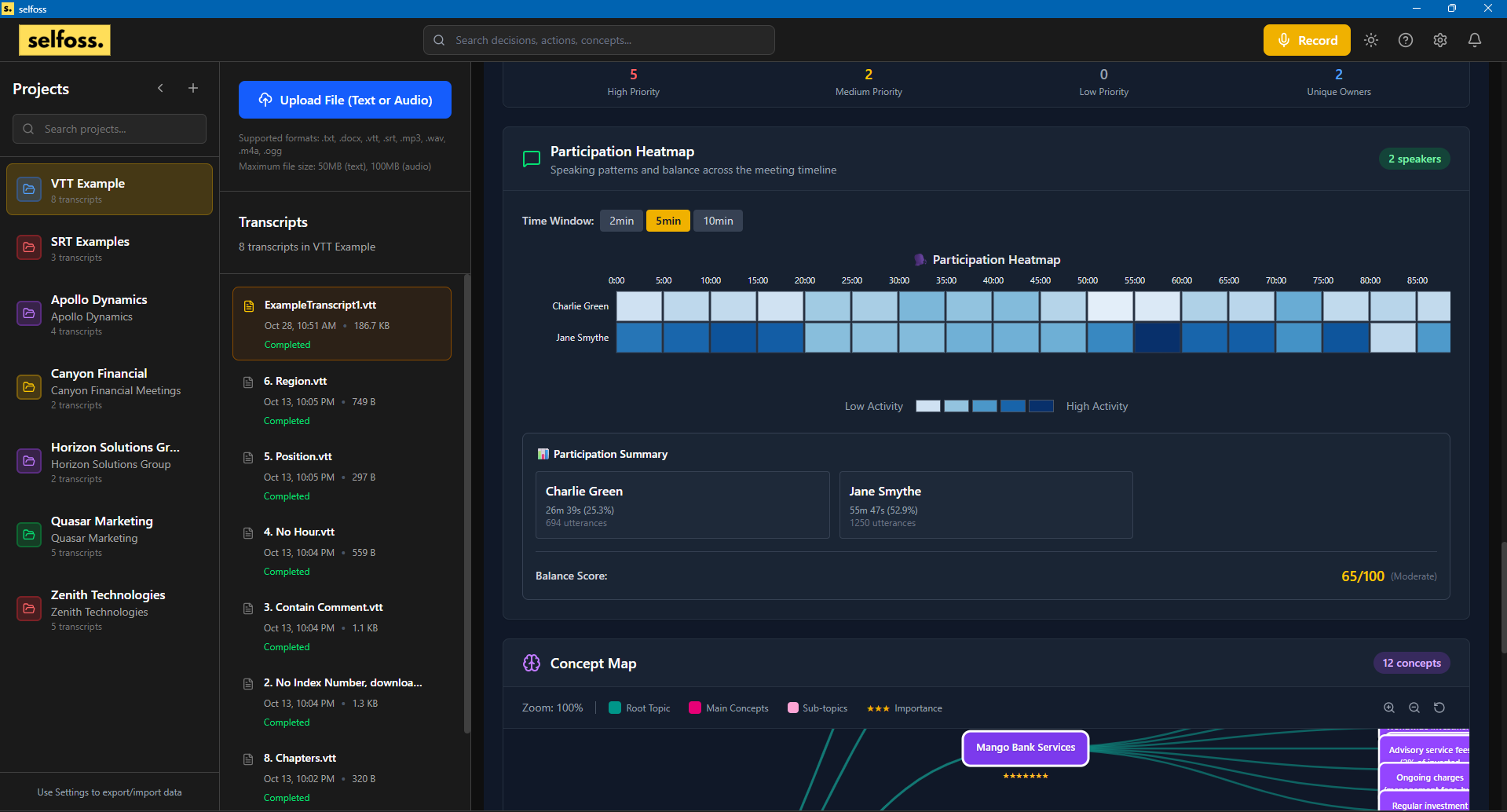
Task: Set time window to 10min
Action: pyautogui.click(x=718, y=221)
